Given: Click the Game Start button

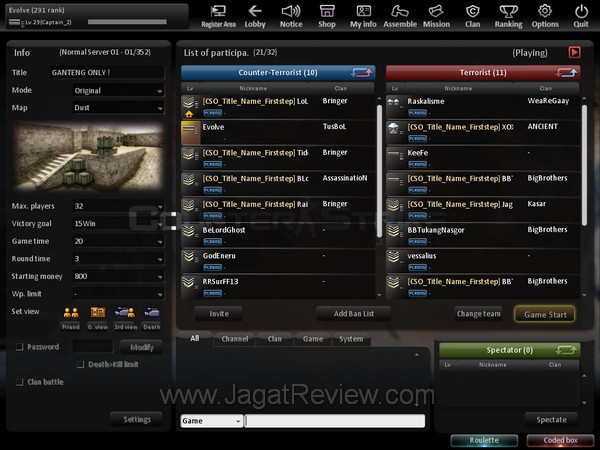Looking at the screenshot, I should (545, 315).
